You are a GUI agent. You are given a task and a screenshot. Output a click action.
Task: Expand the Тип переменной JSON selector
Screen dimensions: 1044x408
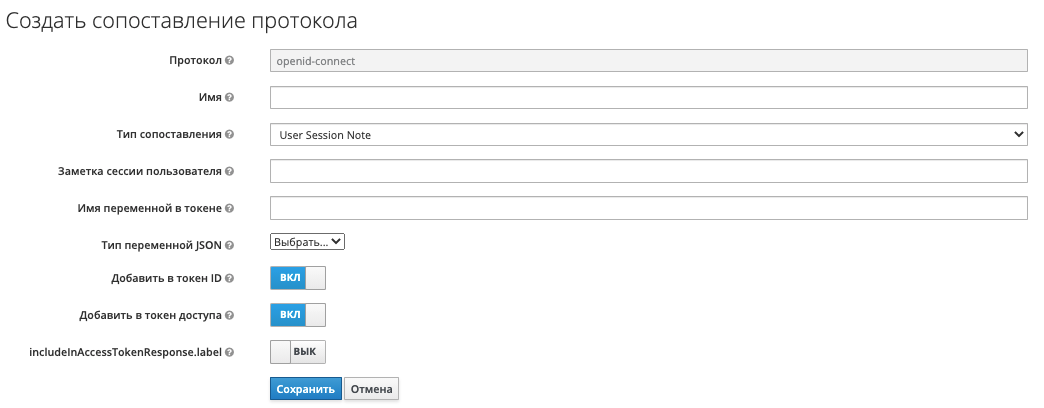(x=307, y=242)
